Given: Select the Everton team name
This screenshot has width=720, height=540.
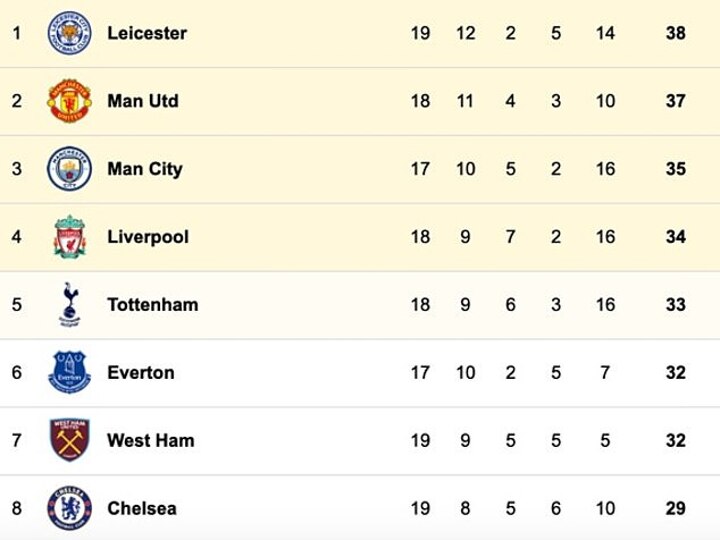Looking at the screenshot, I should (141, 373).
